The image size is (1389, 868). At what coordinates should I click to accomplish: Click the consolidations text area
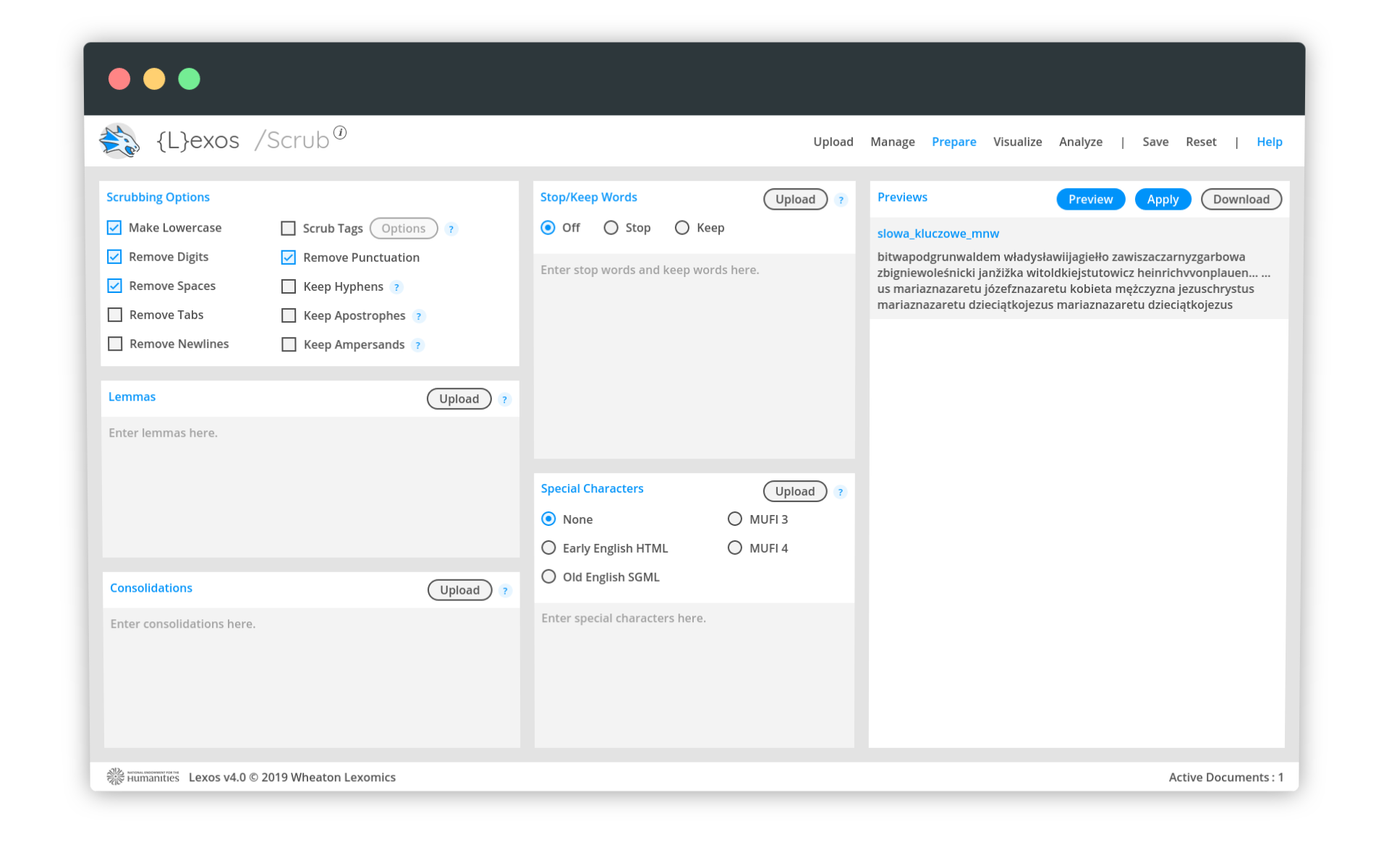click(x=312, y=678)
